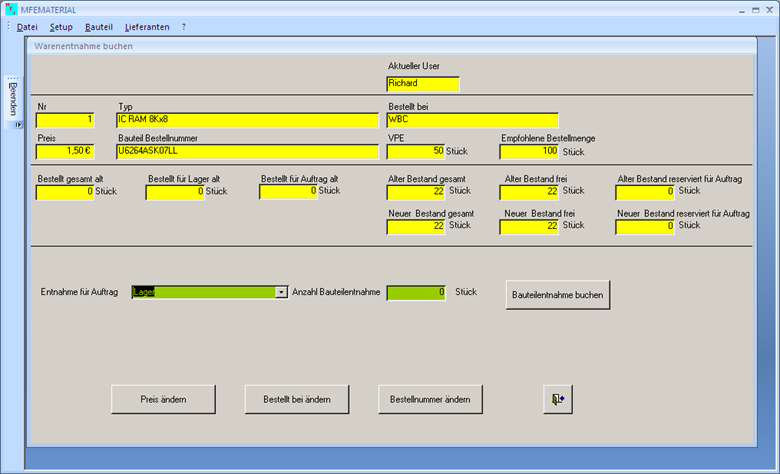Image resolution: width=780 pixels, height=474 pixels.
Task: Open the Bauteil menu
Action: point(98,27)
